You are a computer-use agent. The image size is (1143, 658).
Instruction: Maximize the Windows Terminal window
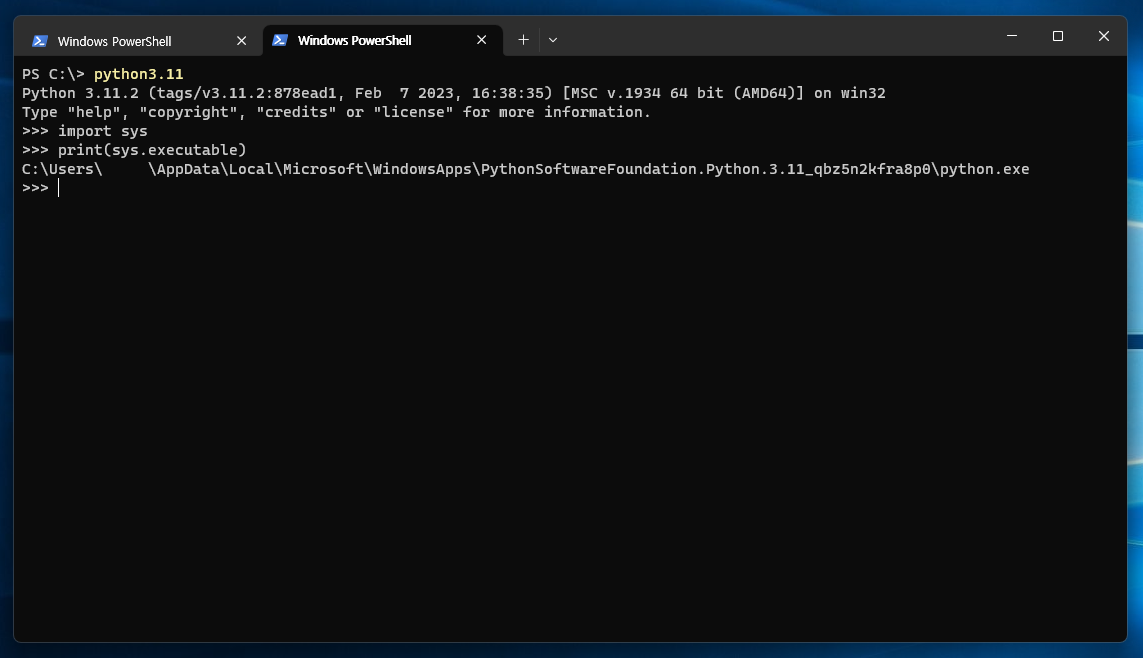pyautogui.click(x=1058, y=36)
